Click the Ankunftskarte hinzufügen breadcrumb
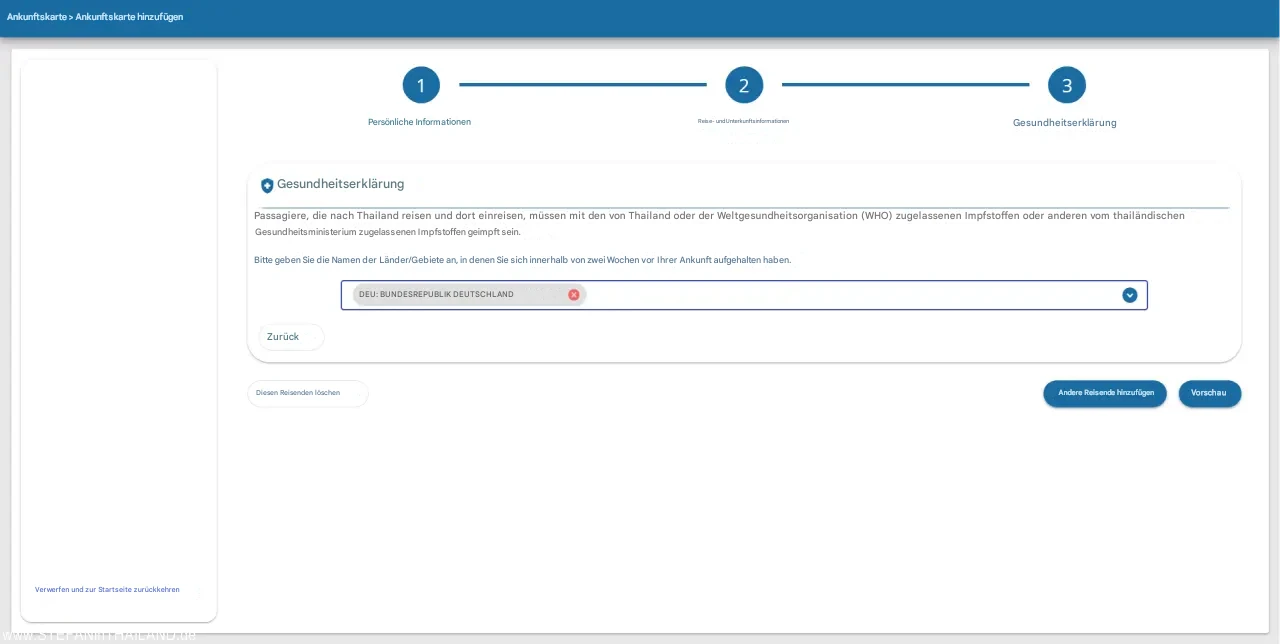 pos(129,17)
